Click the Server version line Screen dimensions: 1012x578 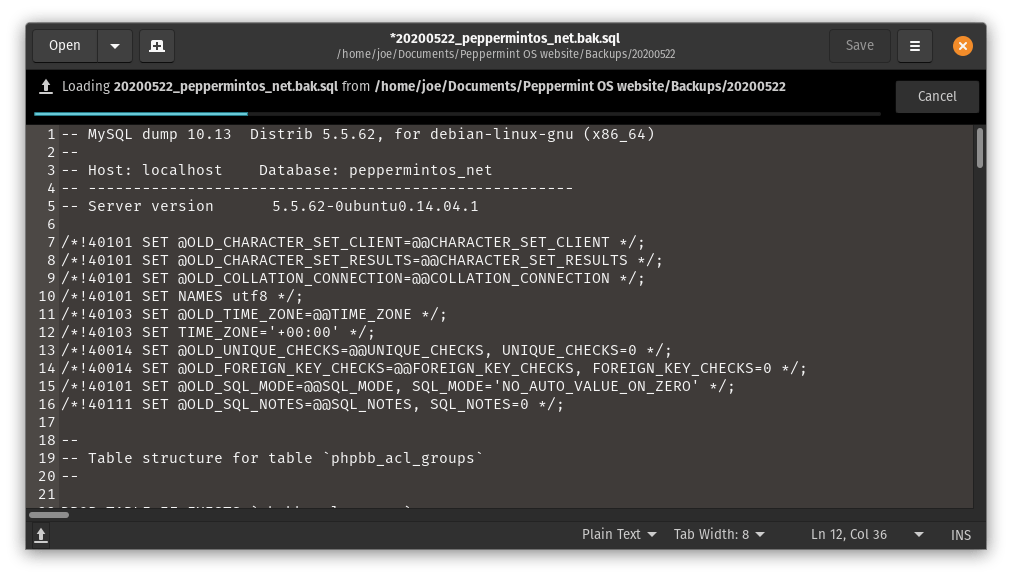(x=270, y=206)
